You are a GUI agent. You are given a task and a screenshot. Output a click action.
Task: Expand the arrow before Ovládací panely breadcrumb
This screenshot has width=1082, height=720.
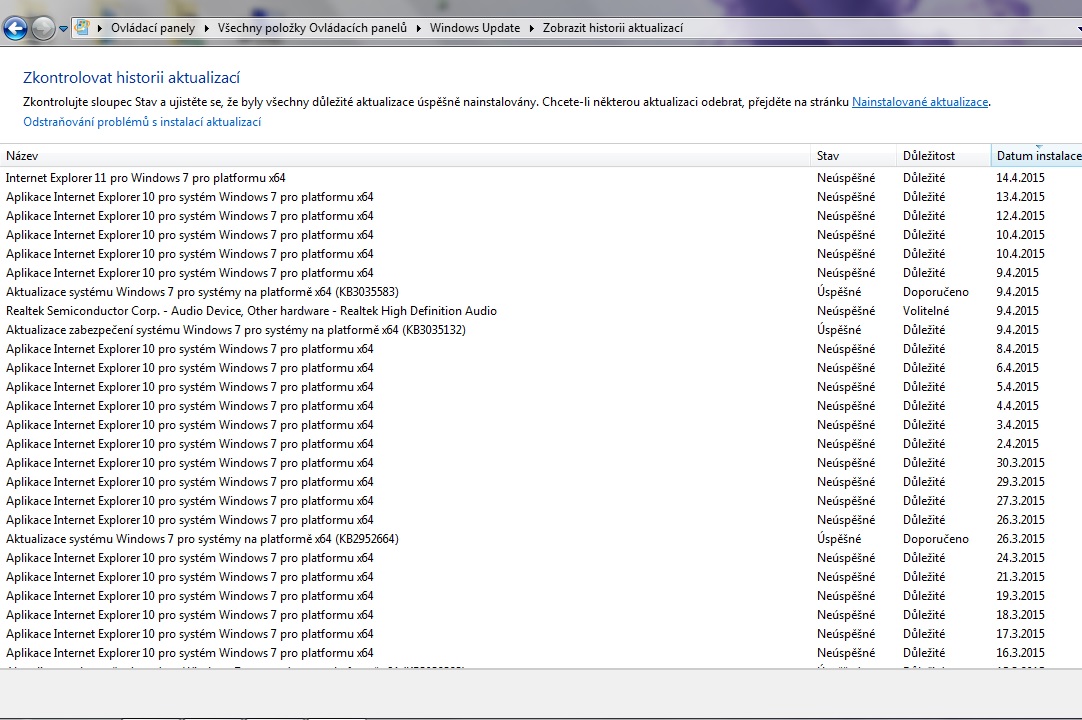(100, 28)
